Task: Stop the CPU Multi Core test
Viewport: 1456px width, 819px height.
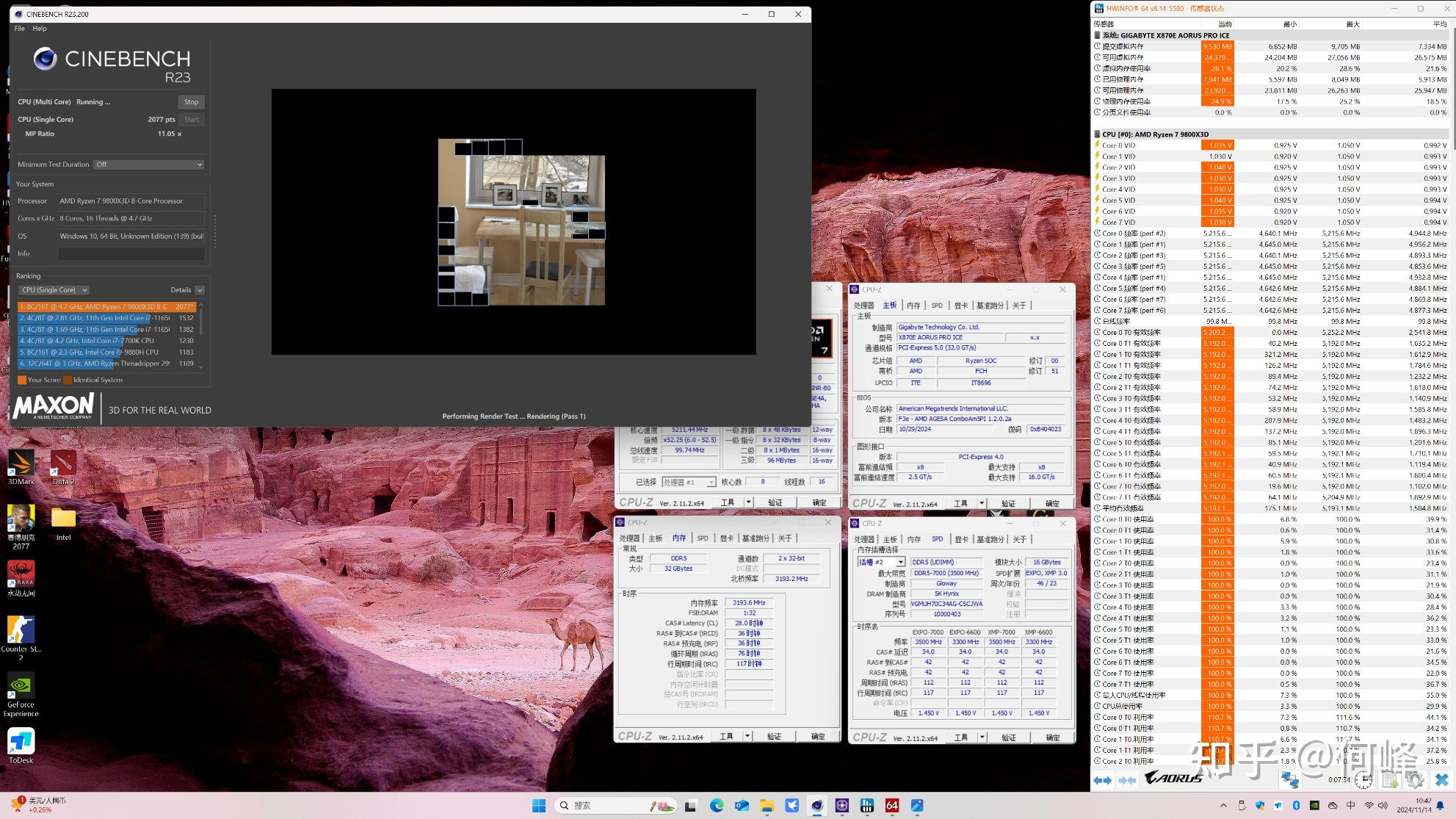Action: pyautogui.click(x=191, y=102)
